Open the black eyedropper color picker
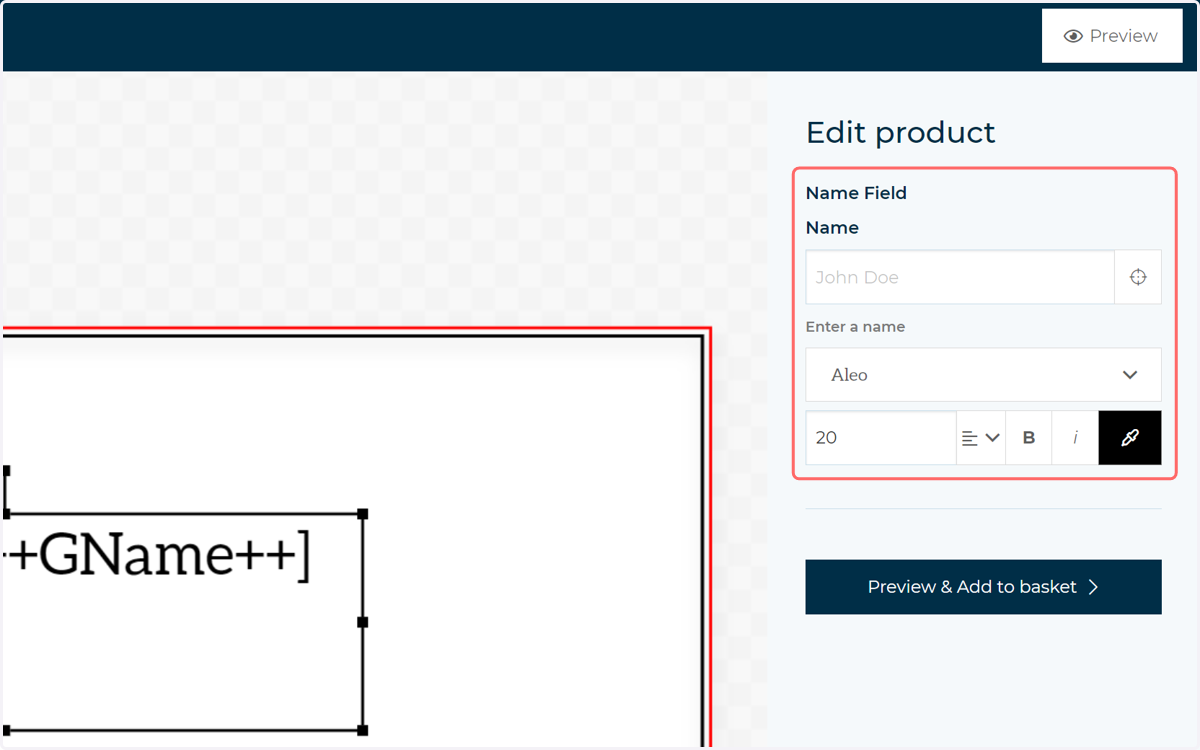Screen dimensions: 1200x750 point(1130,438)
